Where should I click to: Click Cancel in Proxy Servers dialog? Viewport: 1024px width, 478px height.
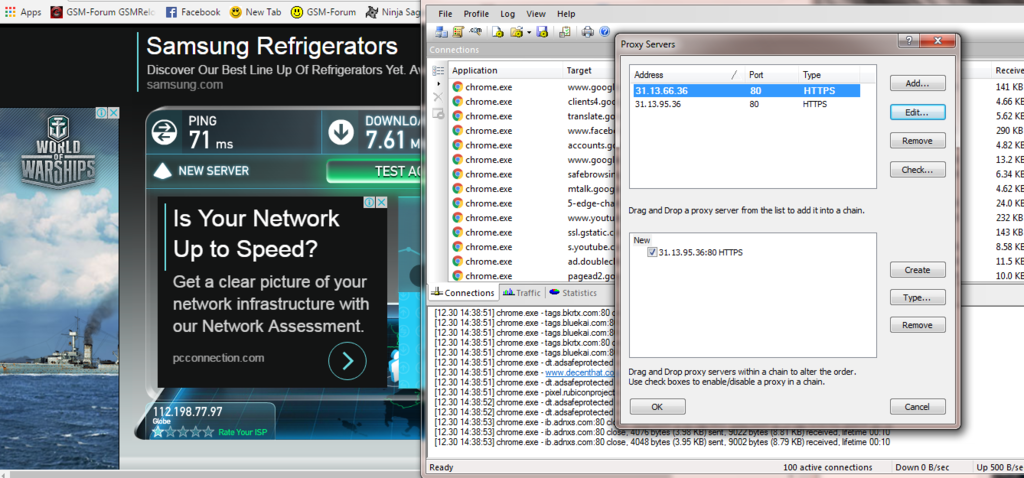pos(918,407)
